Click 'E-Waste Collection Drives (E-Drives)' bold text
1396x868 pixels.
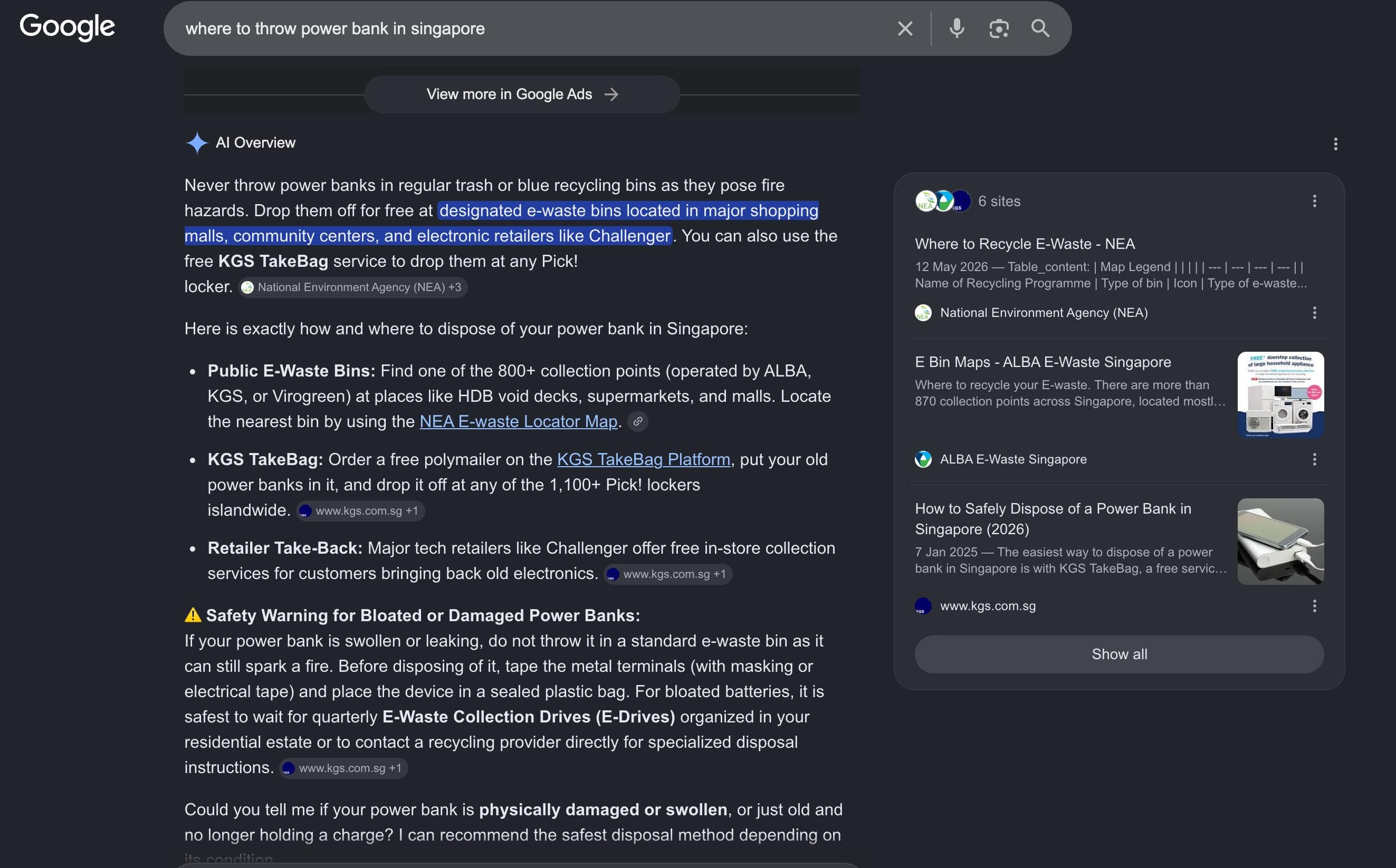[529, 717]
